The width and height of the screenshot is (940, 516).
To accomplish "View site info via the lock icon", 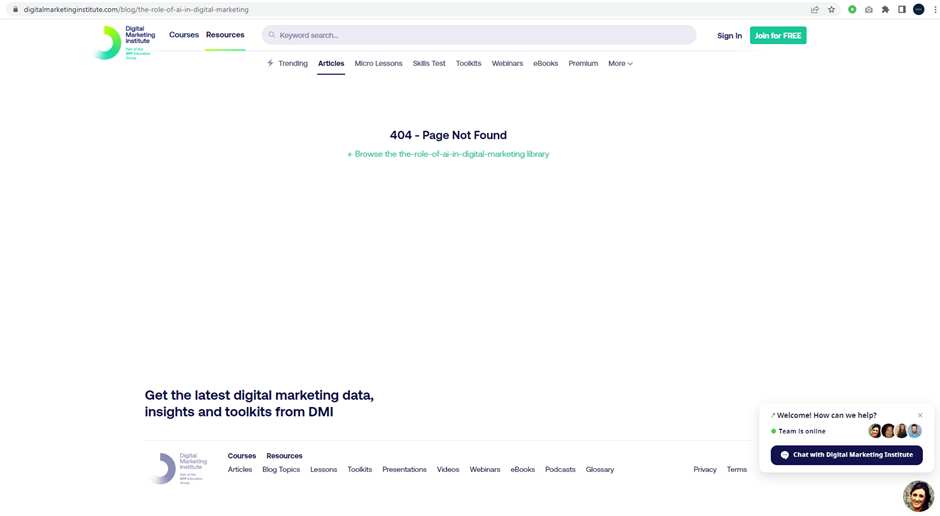I will 15,10.
